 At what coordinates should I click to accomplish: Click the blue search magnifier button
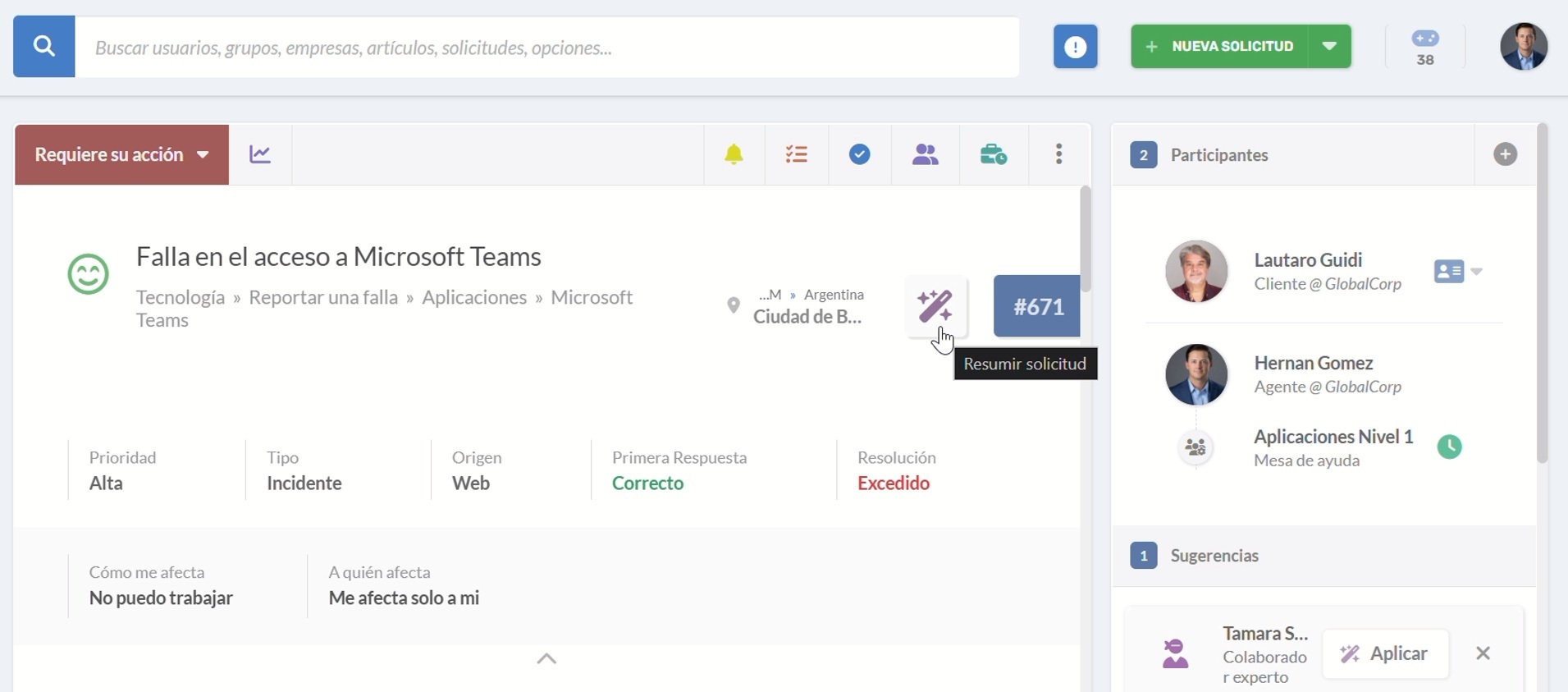point(44,47)
